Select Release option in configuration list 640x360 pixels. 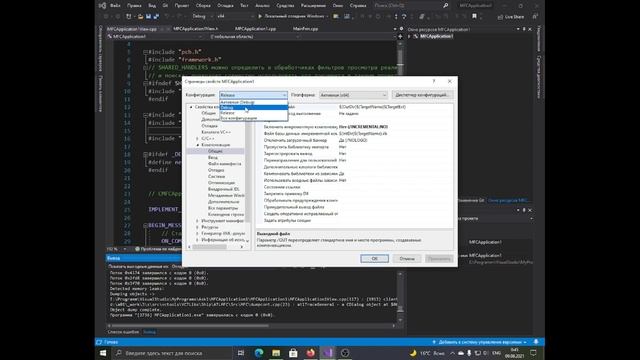tap(253, 113)
